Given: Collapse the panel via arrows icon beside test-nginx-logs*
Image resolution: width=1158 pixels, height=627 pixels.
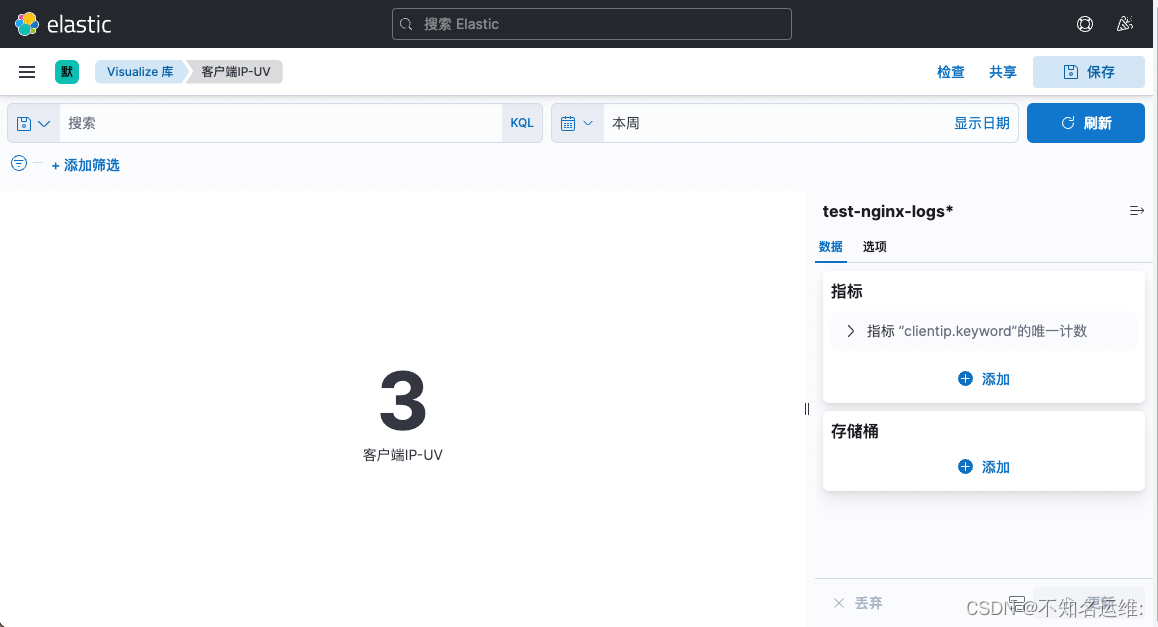Looking at the screenshot, I should tap(1136, 210).
